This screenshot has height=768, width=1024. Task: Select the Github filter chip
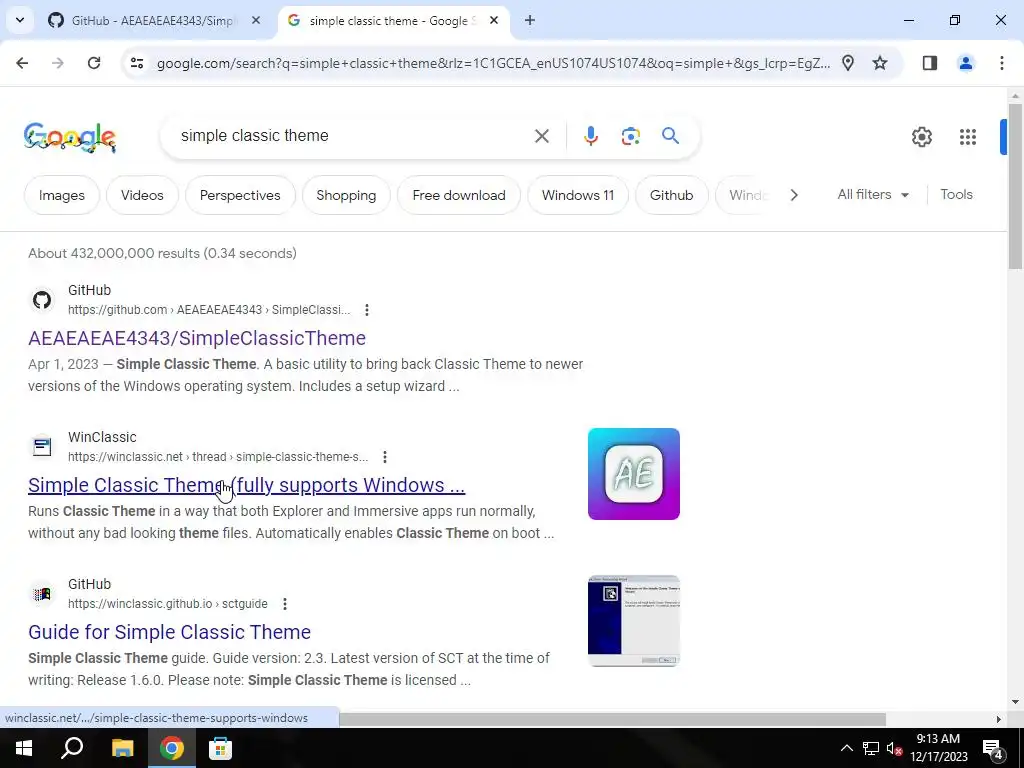coord(671,195)
